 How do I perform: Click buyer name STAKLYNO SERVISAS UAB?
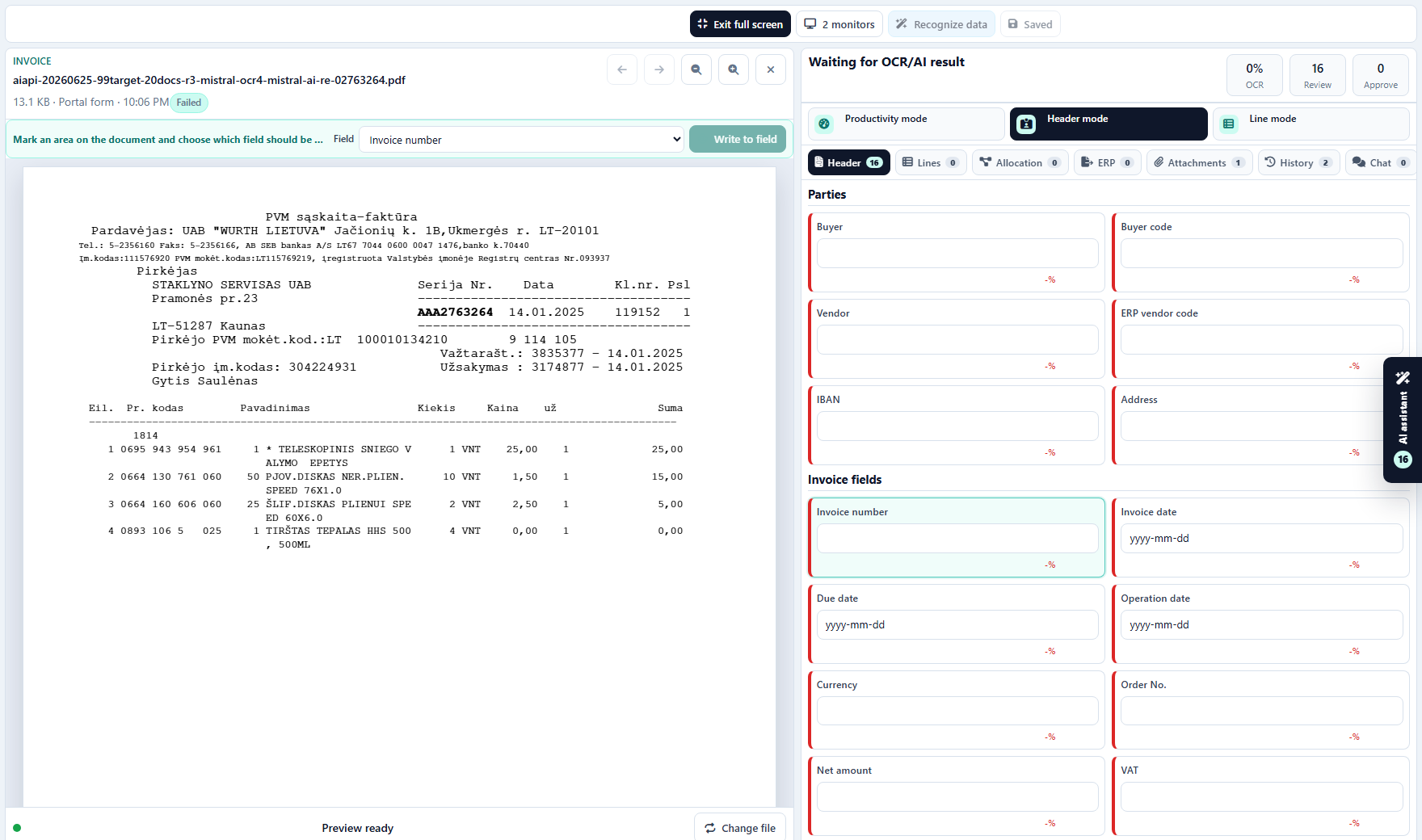pos(231,285)
